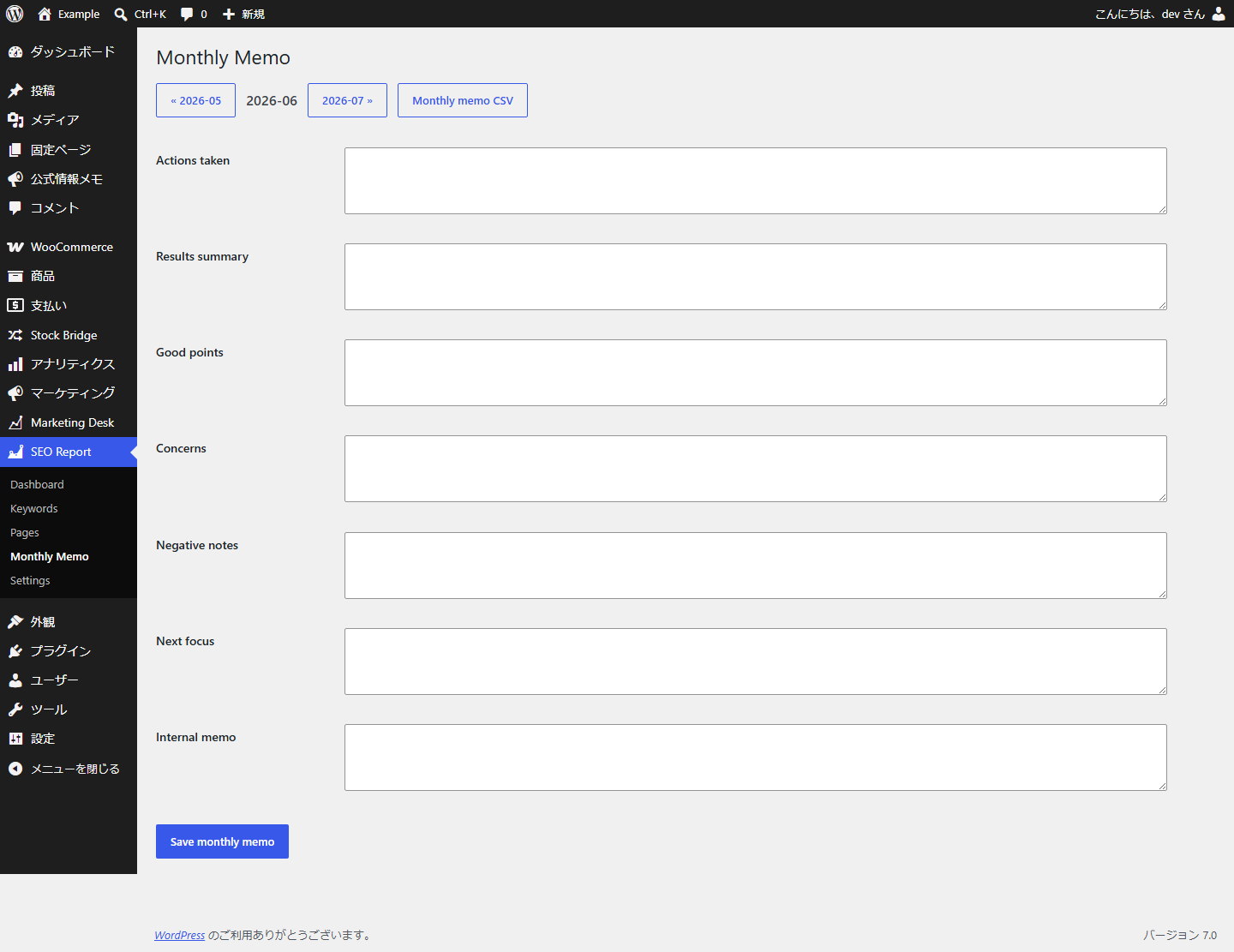This screenshot has height=952, width=1234.
Task: Click the アナリティクス bar chart icon
Action: (x=15, y=364)
